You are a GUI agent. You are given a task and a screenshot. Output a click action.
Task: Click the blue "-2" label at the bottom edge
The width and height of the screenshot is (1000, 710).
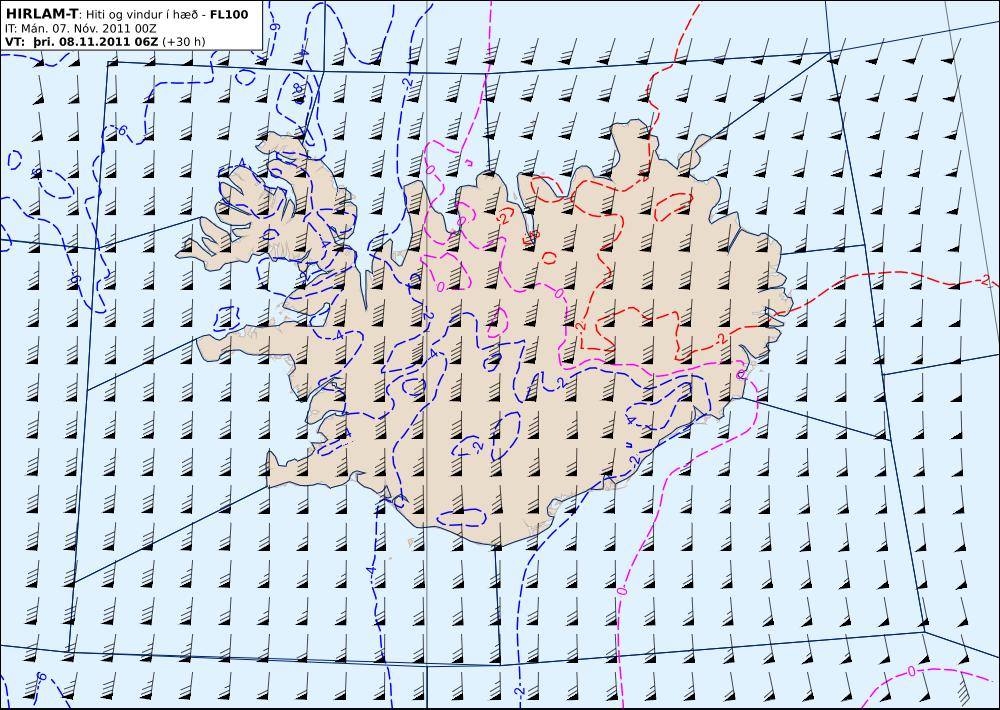519,692
